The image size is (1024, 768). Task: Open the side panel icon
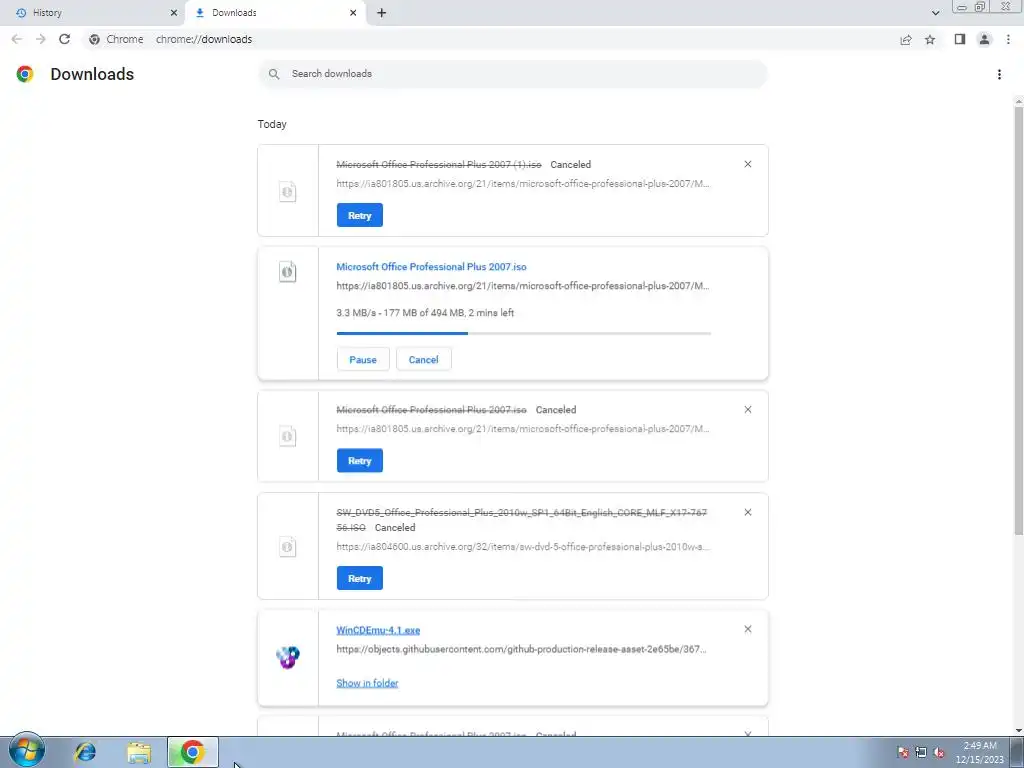(x=959, y=39)
